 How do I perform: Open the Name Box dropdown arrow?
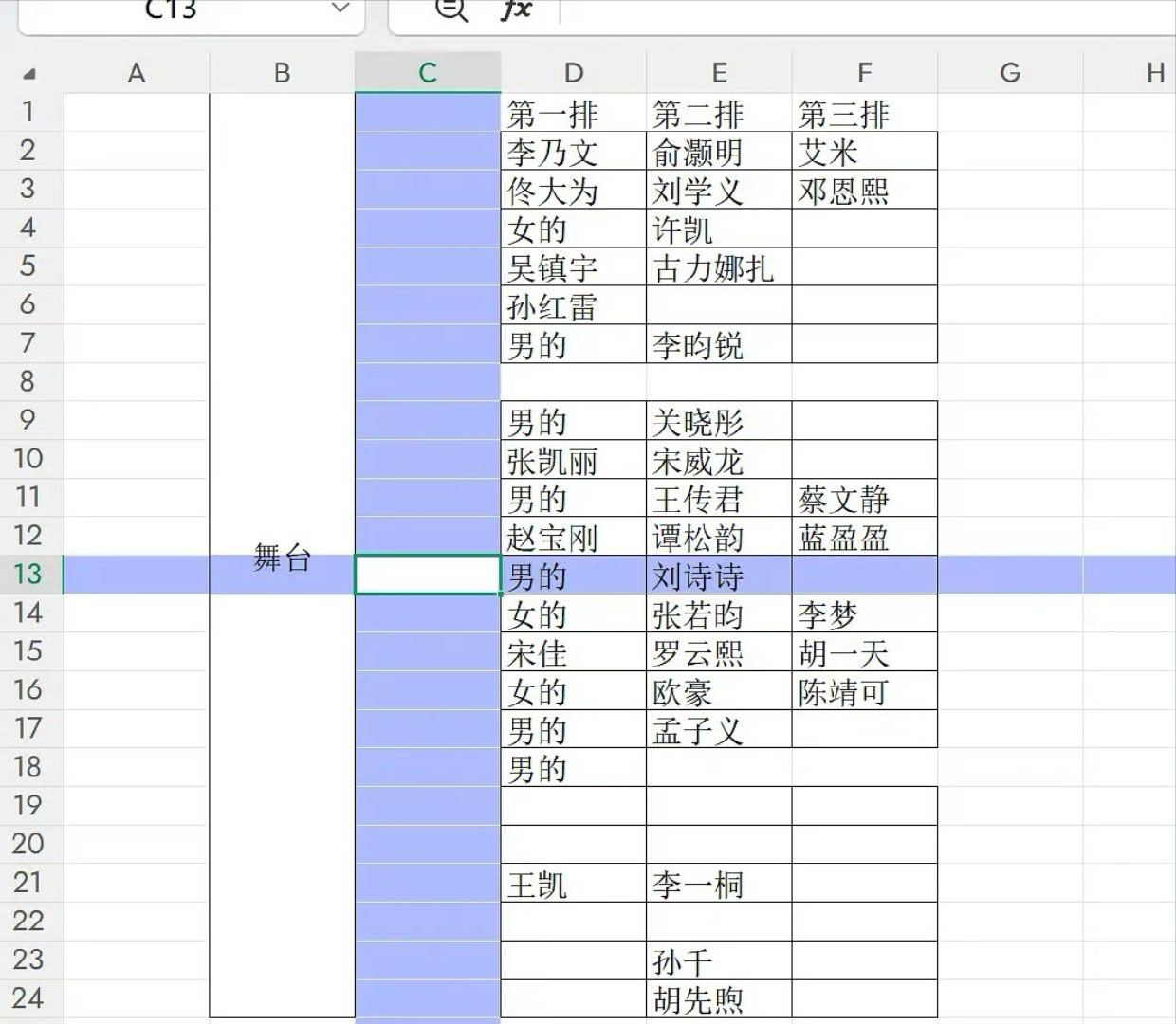click(340, 9)
